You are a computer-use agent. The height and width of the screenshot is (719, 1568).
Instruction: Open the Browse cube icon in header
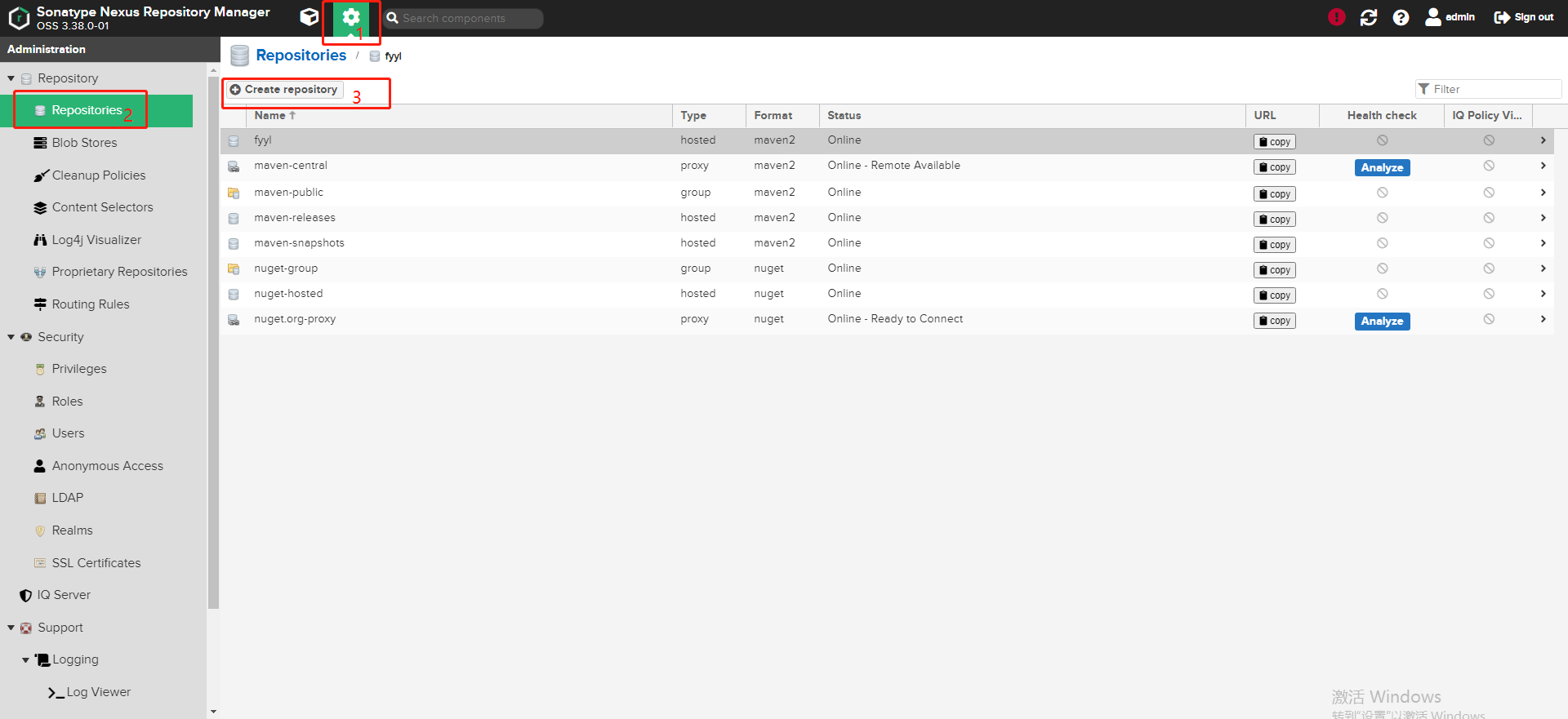309,17
